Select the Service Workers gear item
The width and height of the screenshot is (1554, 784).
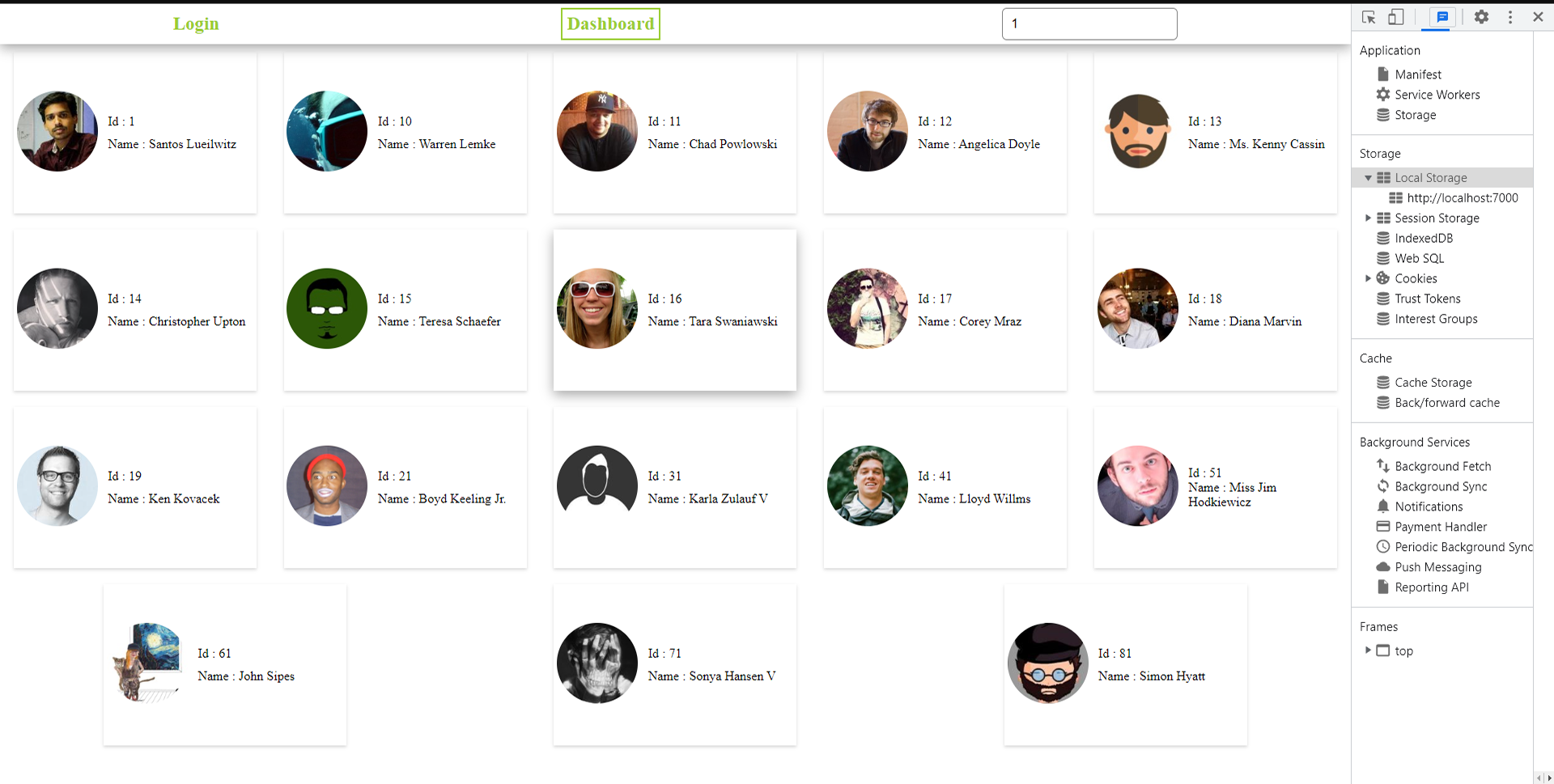coord(1437,95)
